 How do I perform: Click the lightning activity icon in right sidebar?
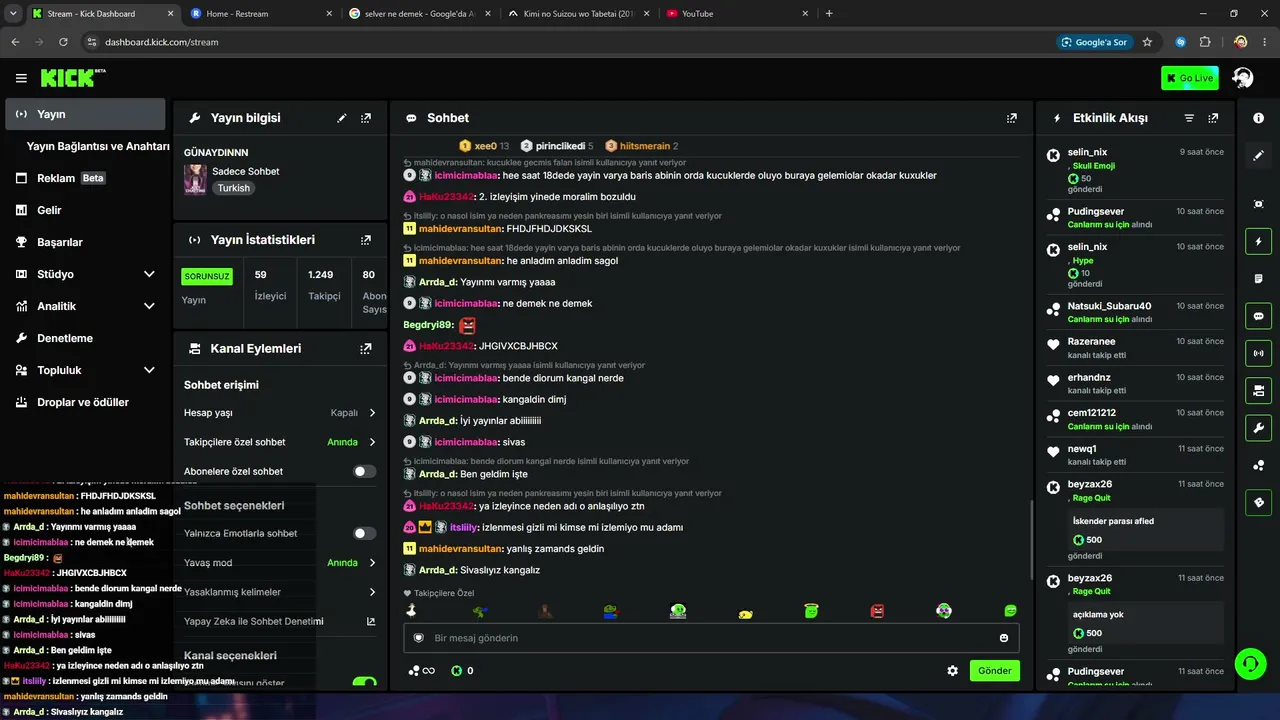pyautogui.click(x=1259, y=241)
